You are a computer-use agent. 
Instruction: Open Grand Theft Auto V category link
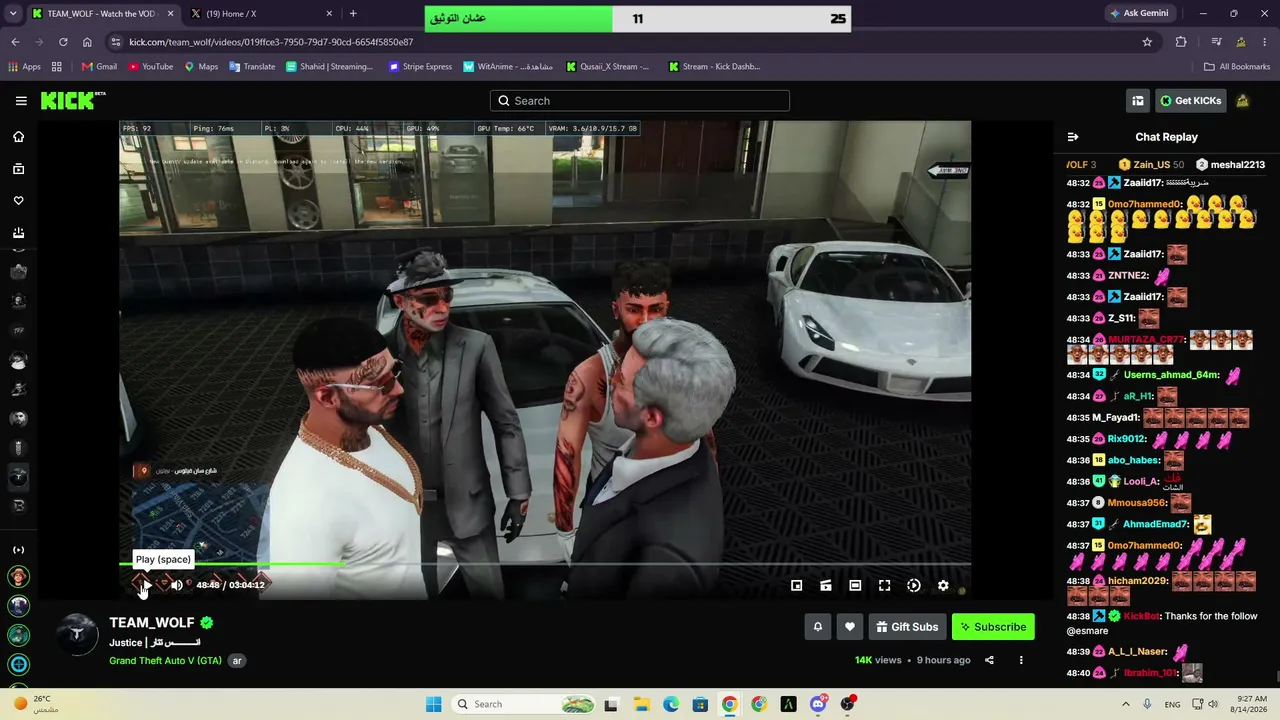point(166,661)
